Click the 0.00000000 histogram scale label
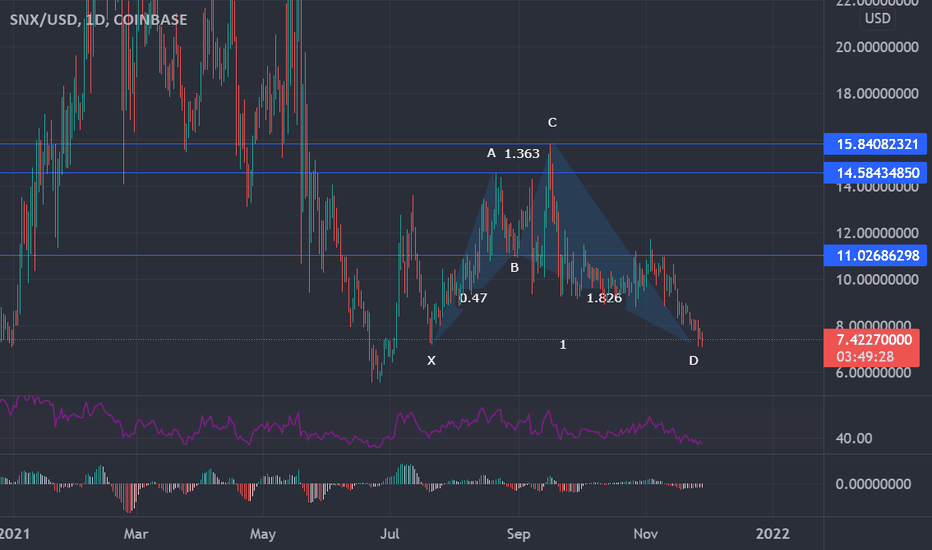Viewport: 932px width, 550px height. pyautogui.click(x=873, y=484)
